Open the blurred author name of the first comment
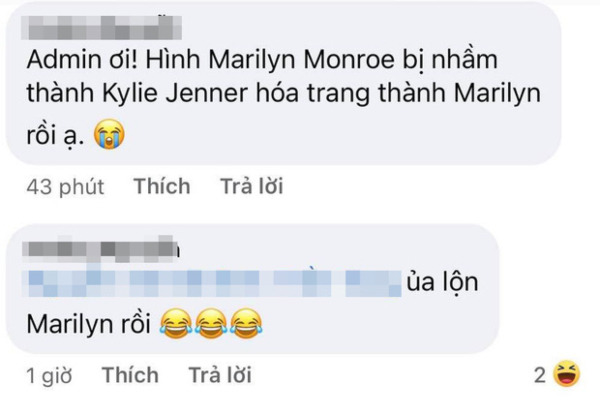The image size is (600, 400). click(101, 28)
